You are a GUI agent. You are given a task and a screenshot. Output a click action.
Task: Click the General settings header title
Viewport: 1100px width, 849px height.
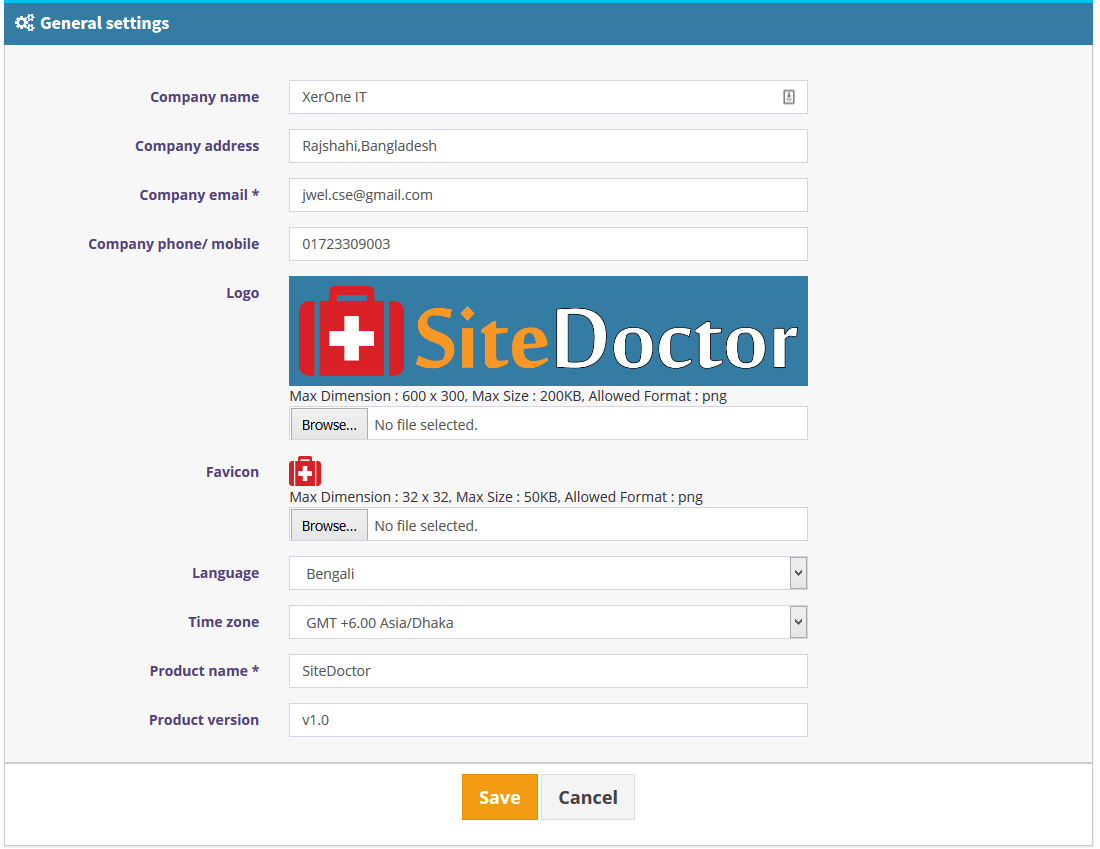105,23
